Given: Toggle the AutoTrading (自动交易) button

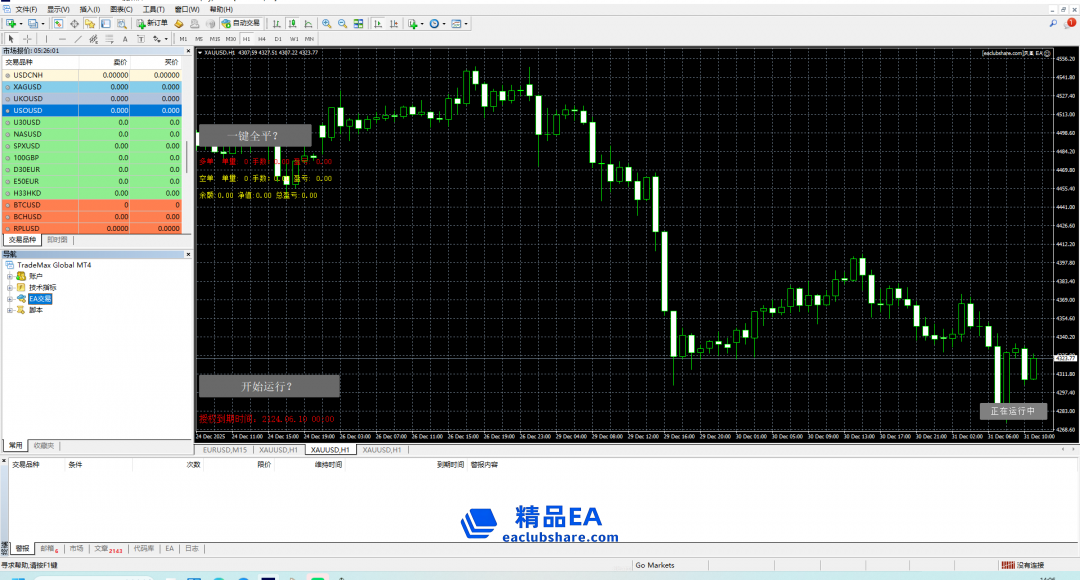Looking at the screenshot, I should pyautogui.click(x=240, y=23).
